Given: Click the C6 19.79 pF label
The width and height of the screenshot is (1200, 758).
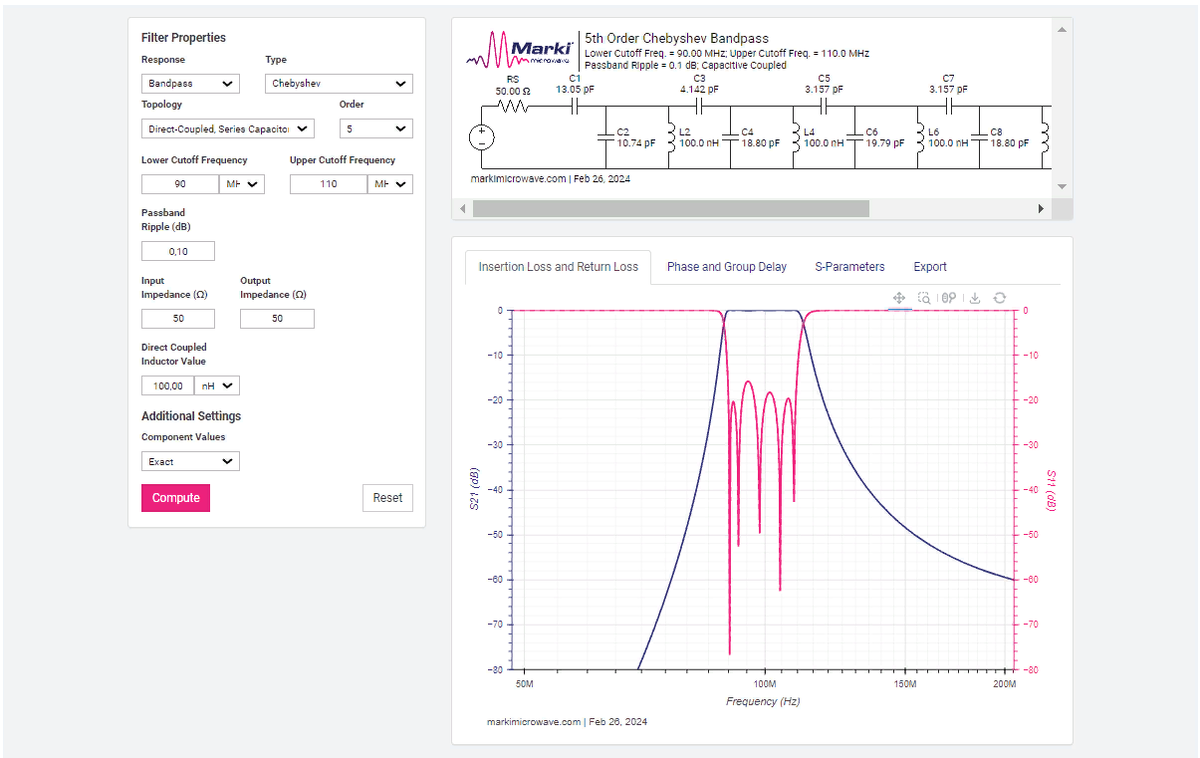Looking at the screenshot, I should (x=885, y=137).
